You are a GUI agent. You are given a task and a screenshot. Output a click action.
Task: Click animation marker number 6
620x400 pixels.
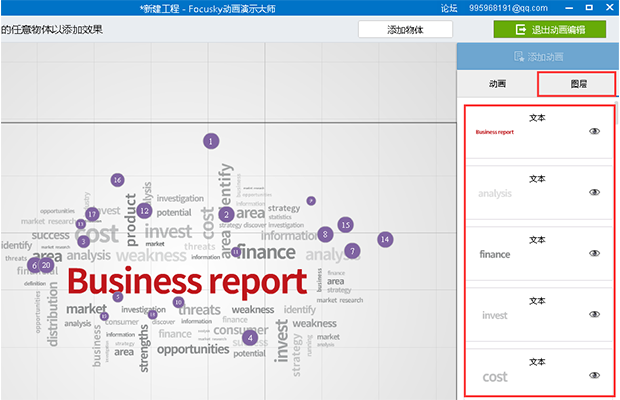pyautogui.click(x=34, y=265)
